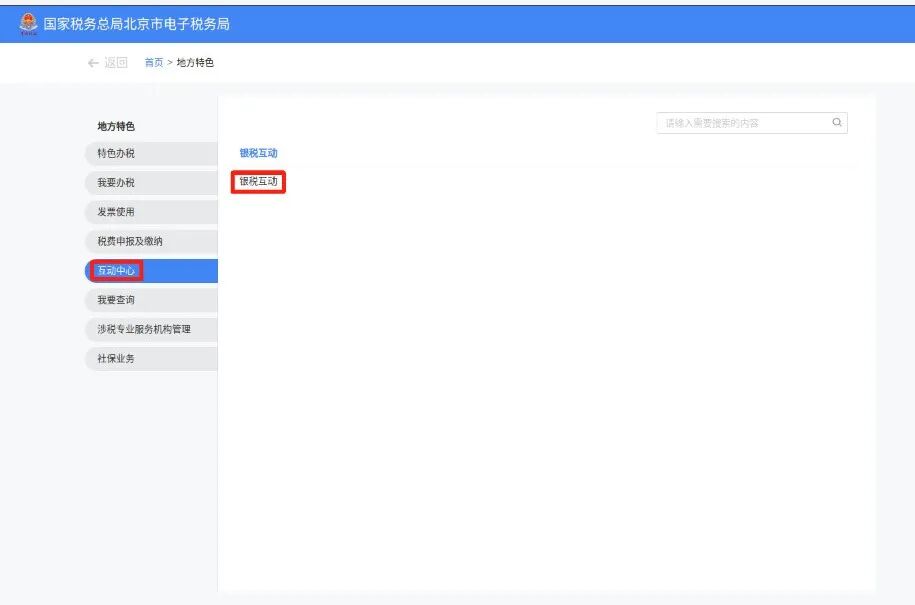Click the tax bureau logo icon
Viewport: 915px width, 605px height.
[30, 21]
